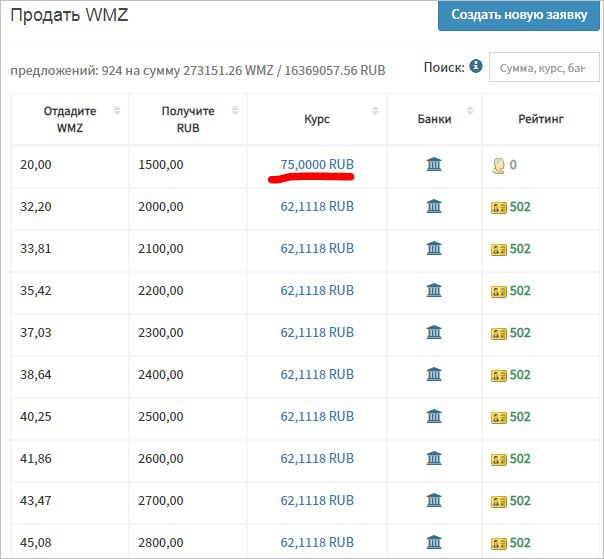Click the passport icon in the 2400,00 RUB row

[499, 376]
